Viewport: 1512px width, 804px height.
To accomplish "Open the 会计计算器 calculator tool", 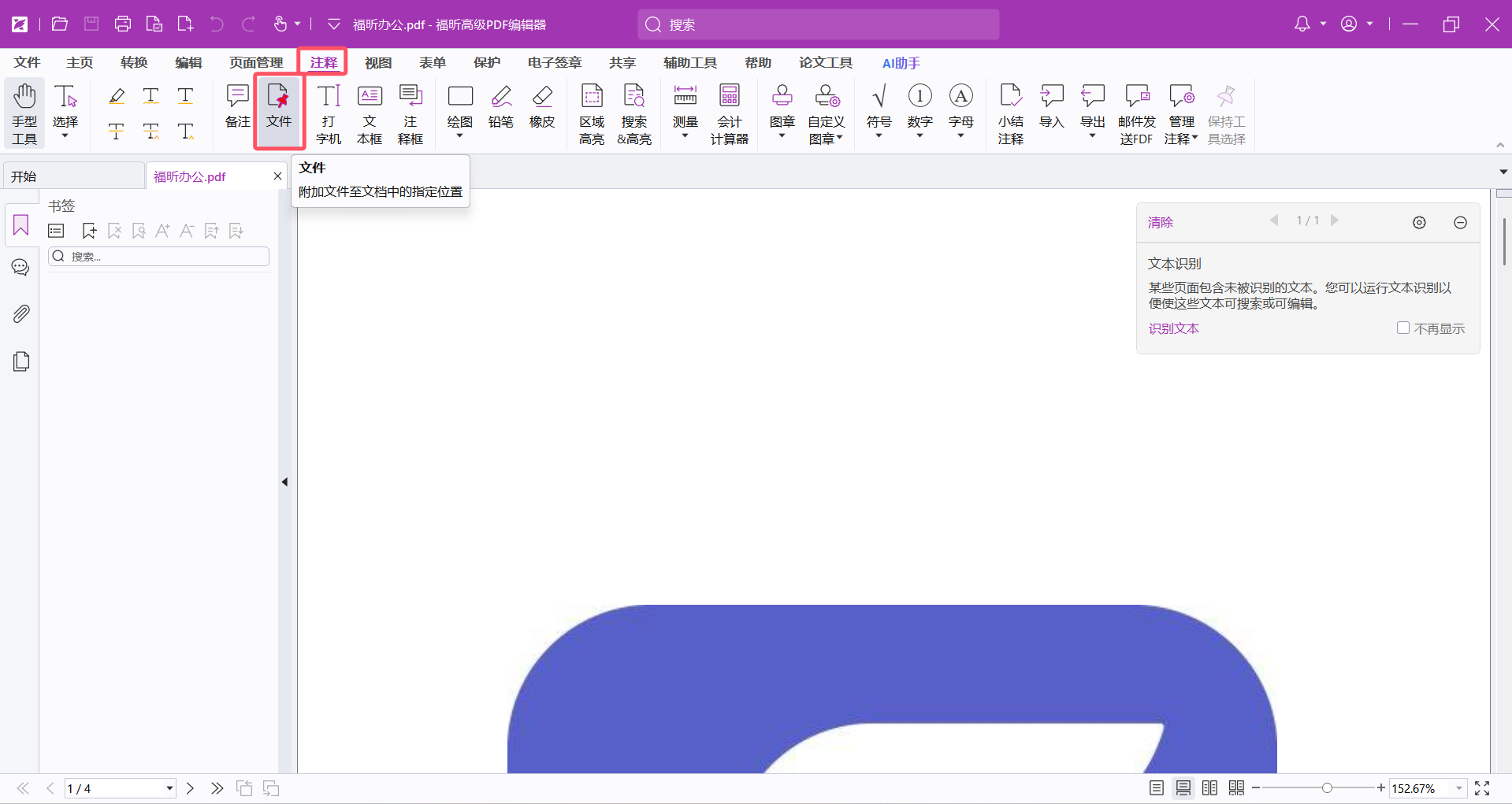I will [729, 113].
